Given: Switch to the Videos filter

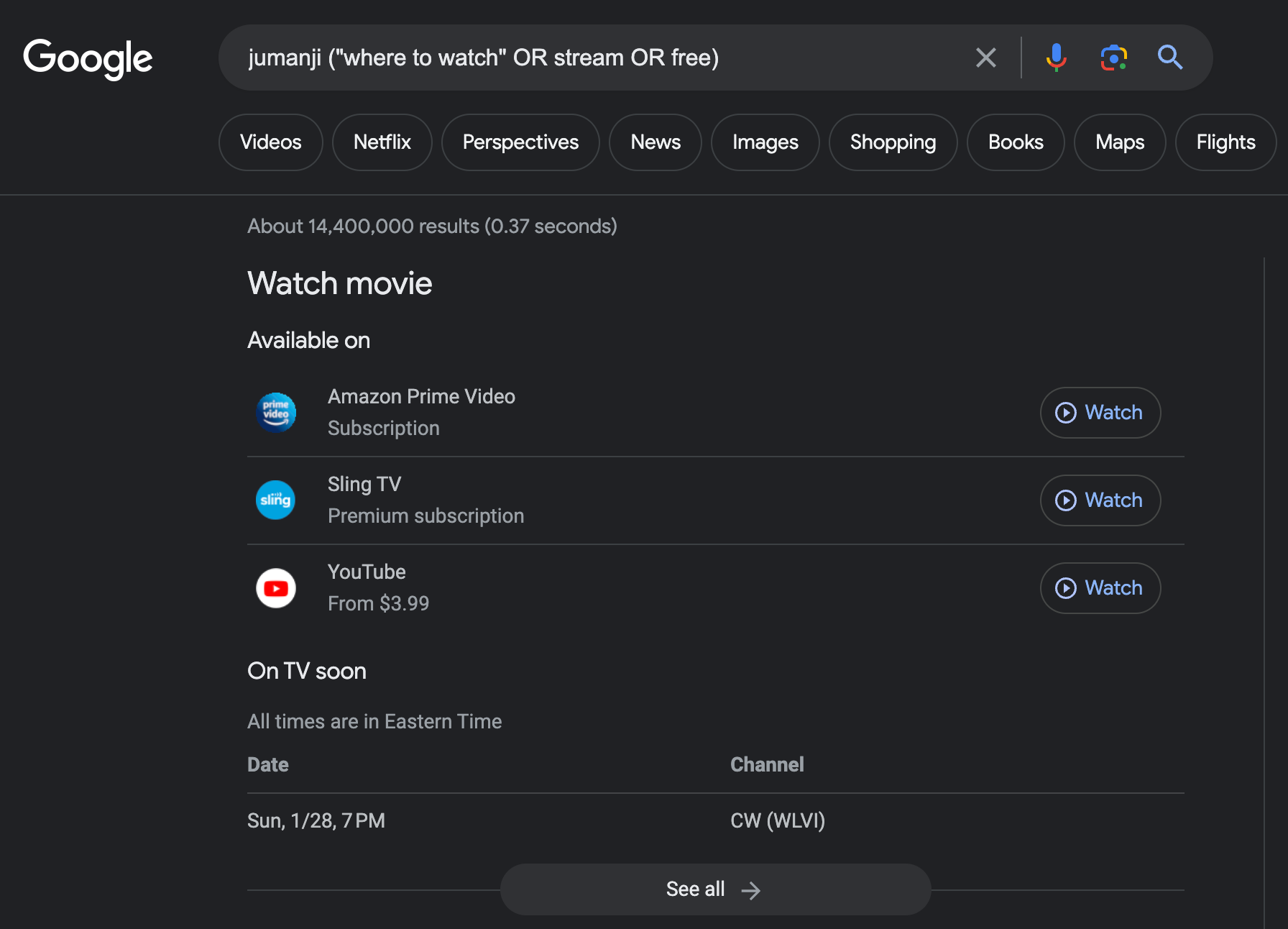Looking at the screenshot, I should (x=271, y=142).
